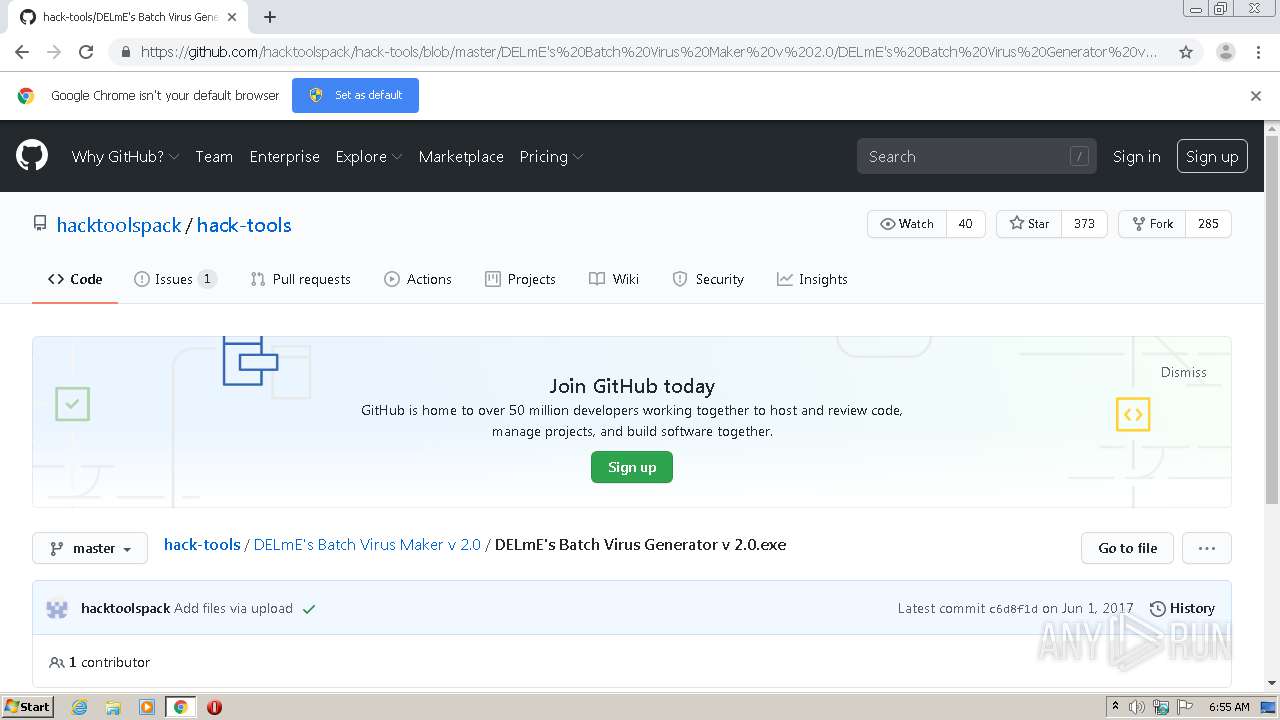Open the 285 forks count

coord(1208,224)
